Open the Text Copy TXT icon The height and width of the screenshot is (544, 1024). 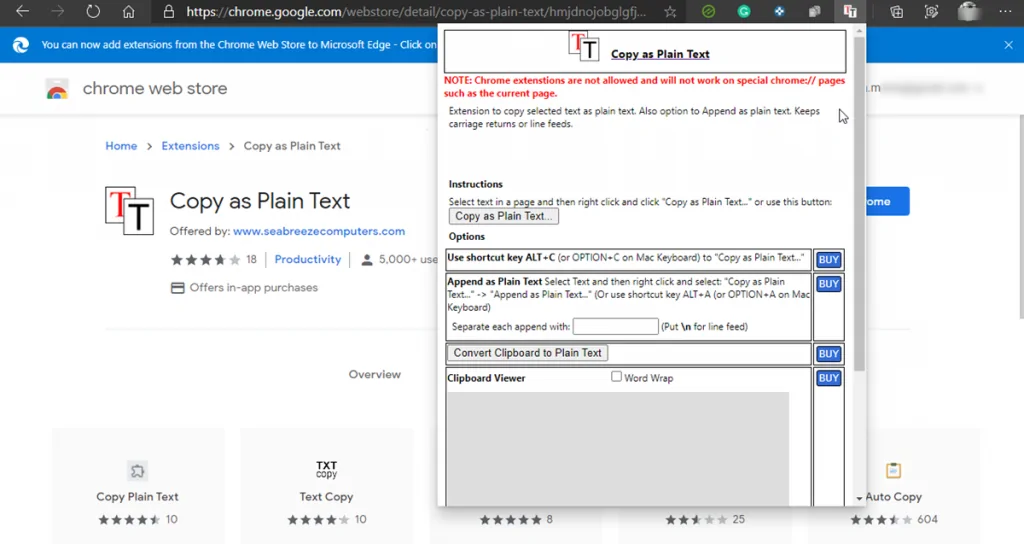[327, 469]
